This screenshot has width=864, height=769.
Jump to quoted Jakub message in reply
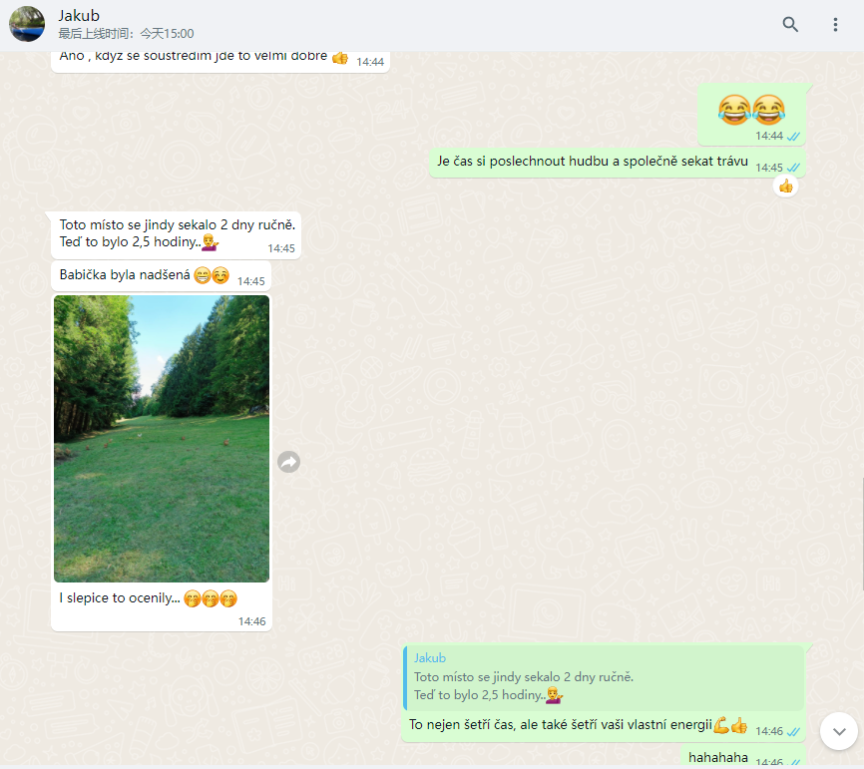(603, 678)
